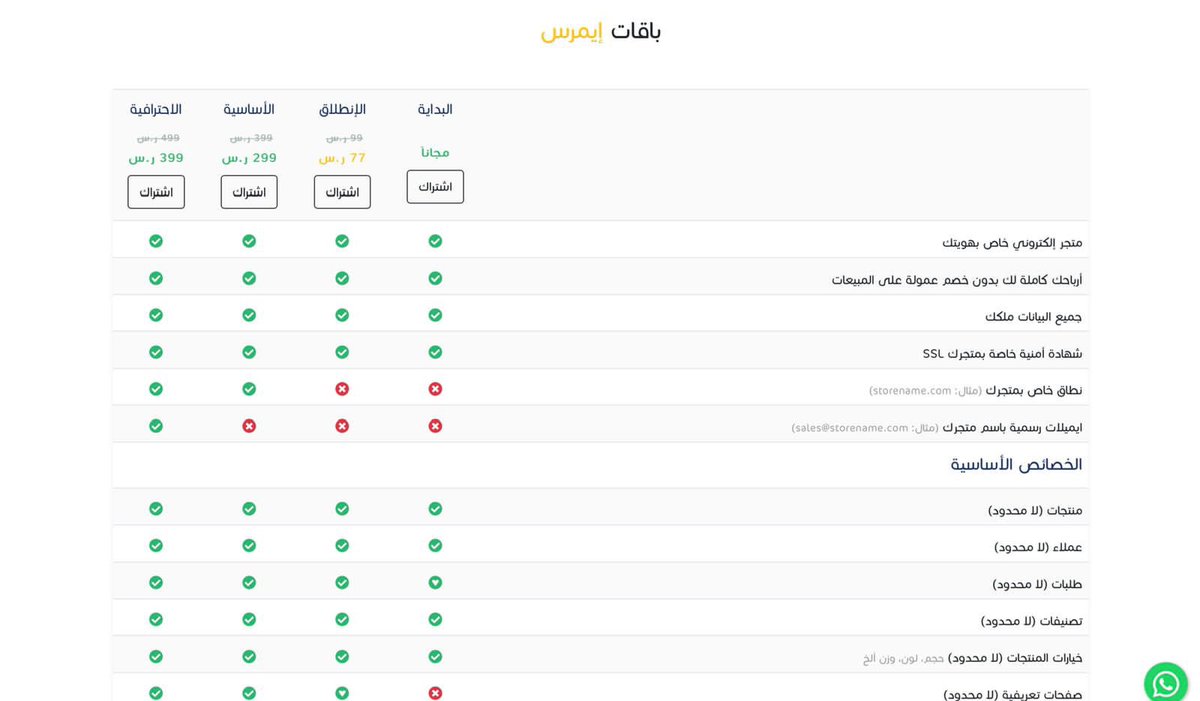Click red cross for صفحات تعريفية in البداية column
This screenshot has width=1200, height=701.
435,693
